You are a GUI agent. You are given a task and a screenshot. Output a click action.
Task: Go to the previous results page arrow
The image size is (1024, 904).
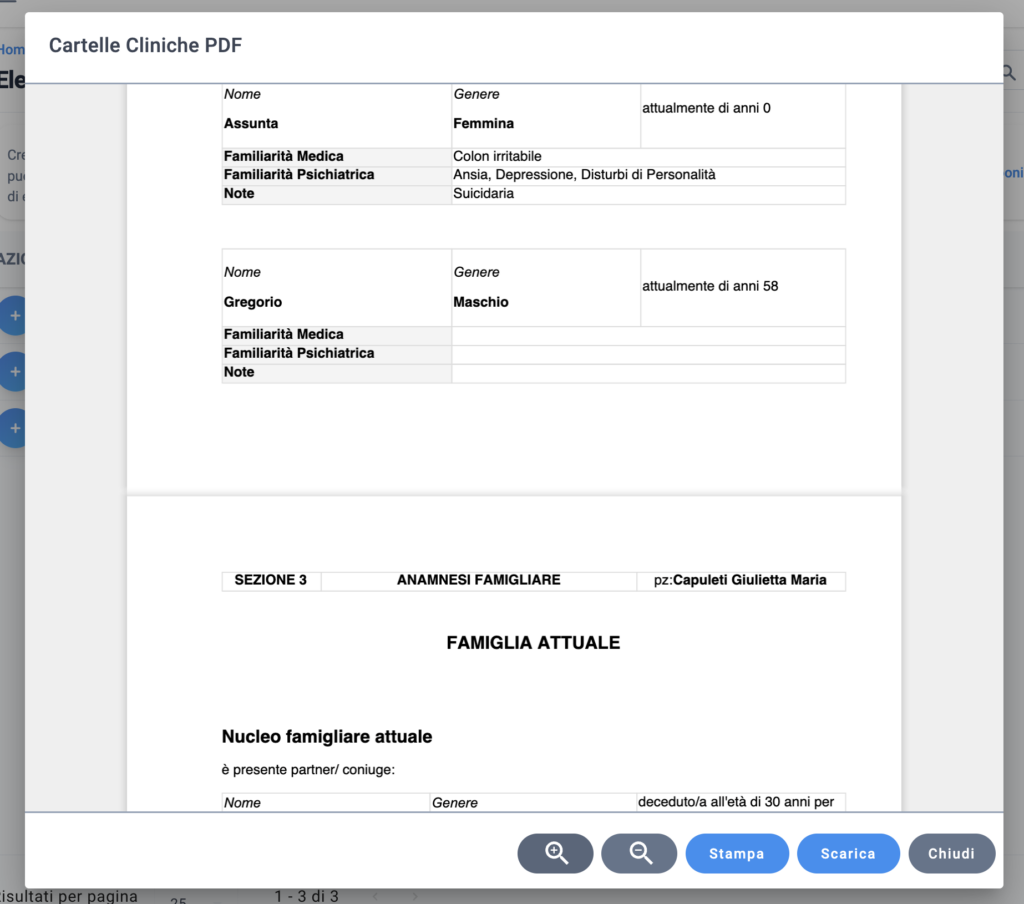point(375,896)
